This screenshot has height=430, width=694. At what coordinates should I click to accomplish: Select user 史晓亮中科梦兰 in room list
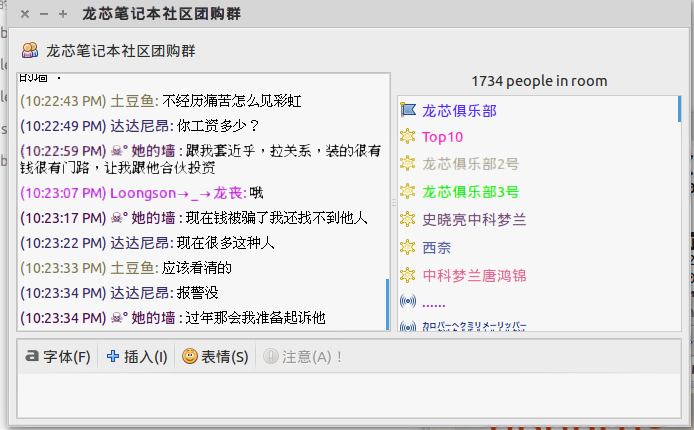pos(474,220)
